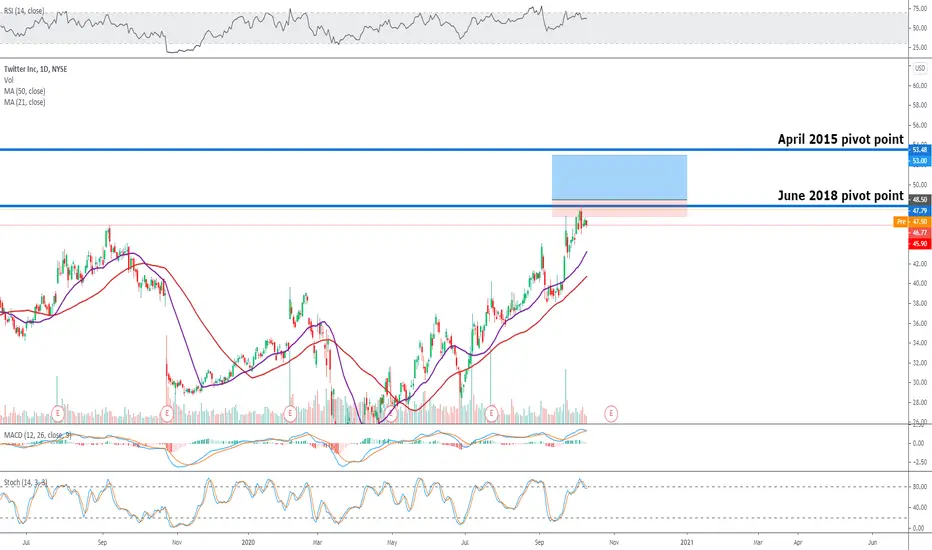
Task: Click the May label on the time axis
Action: click(x=392, y=542)
